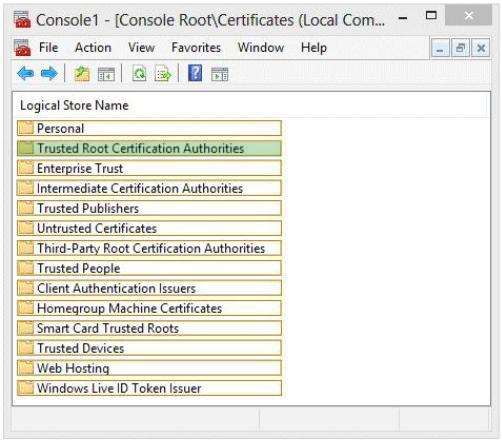Select Smart Card Trusted Roots folder
Image resolution: width=502 pixels, height=442 pixels.
[149, 328]
